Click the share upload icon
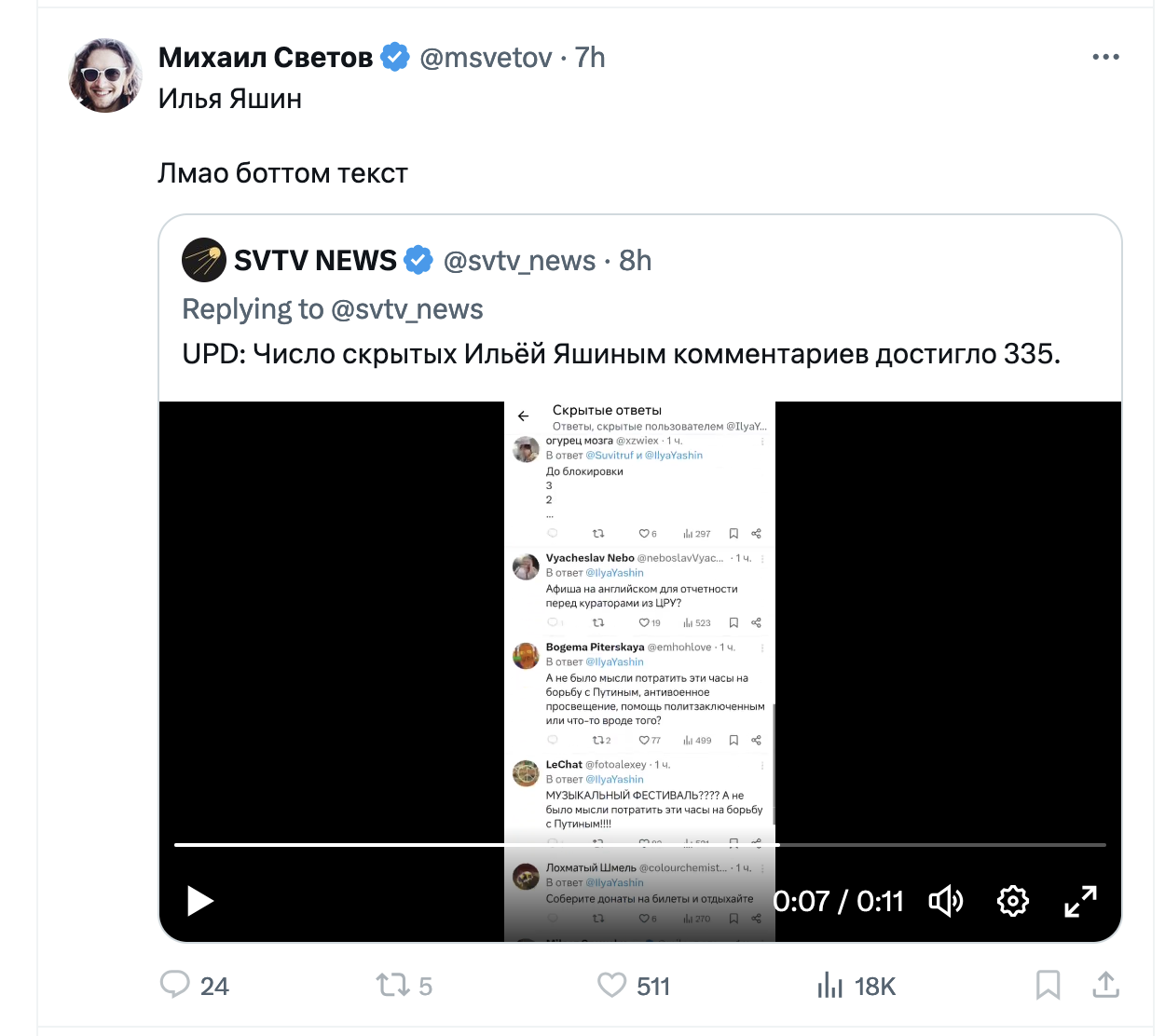1165x1036 pixels. click(x=1105, y=985)
